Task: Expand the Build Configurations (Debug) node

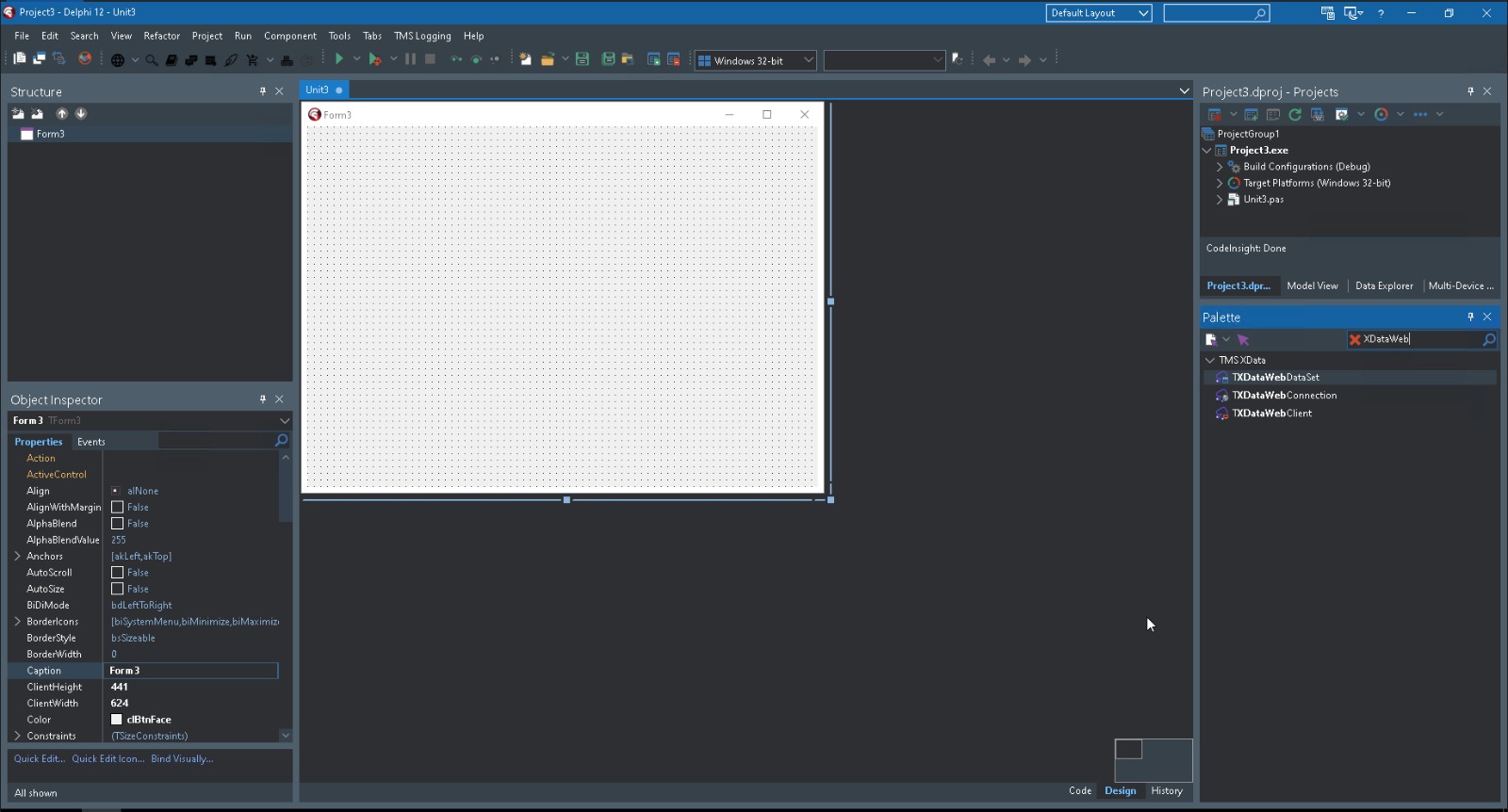Action: click(1220, 167)
